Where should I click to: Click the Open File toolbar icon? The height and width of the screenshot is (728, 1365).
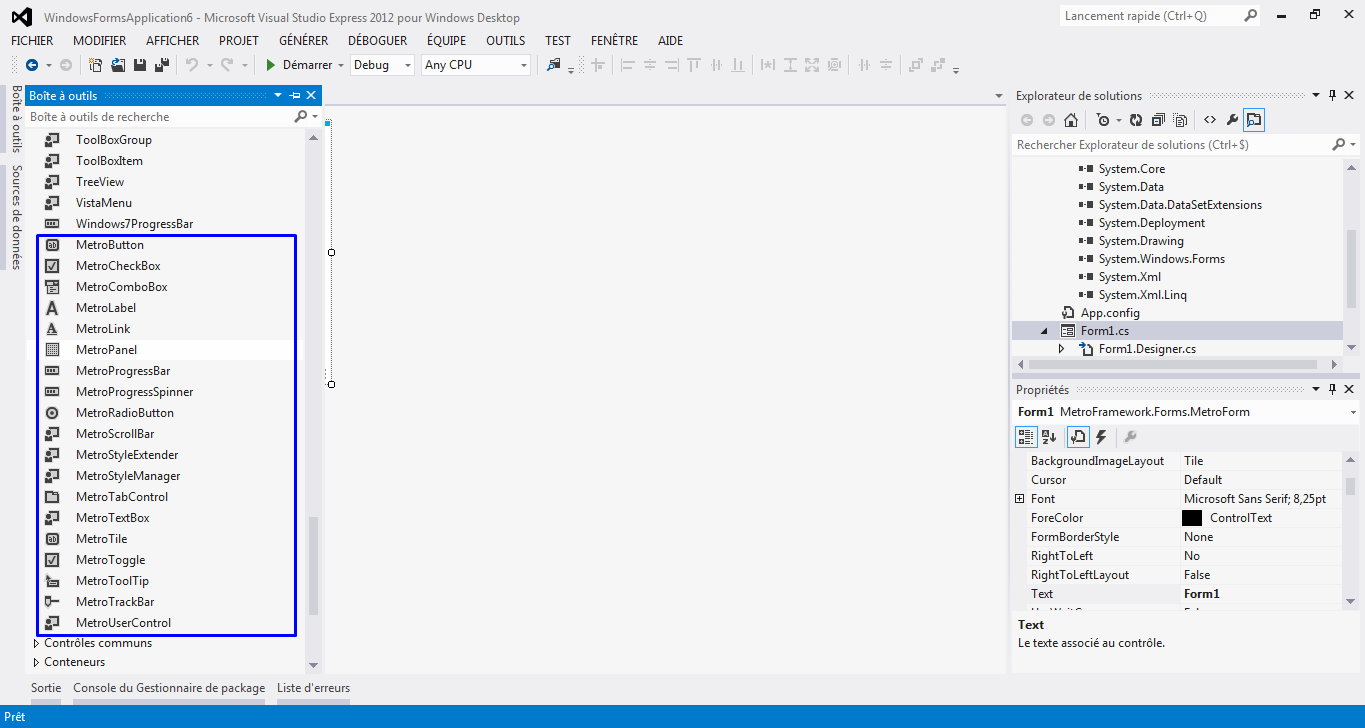click(118, 65)
